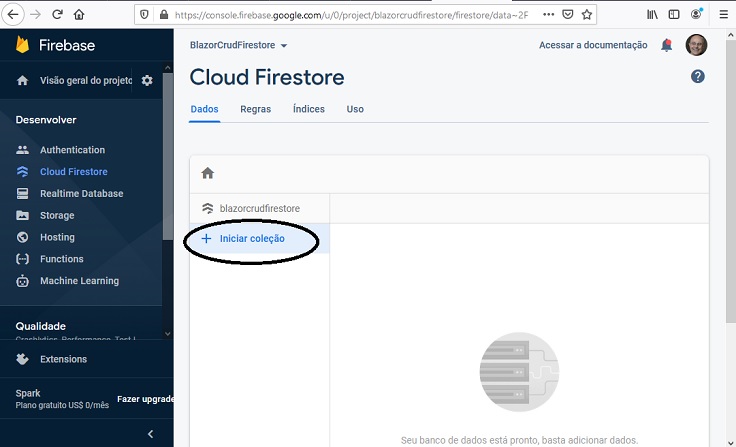Click the sidebar scrollbar down arrow
736x447 pixels.
168,334
